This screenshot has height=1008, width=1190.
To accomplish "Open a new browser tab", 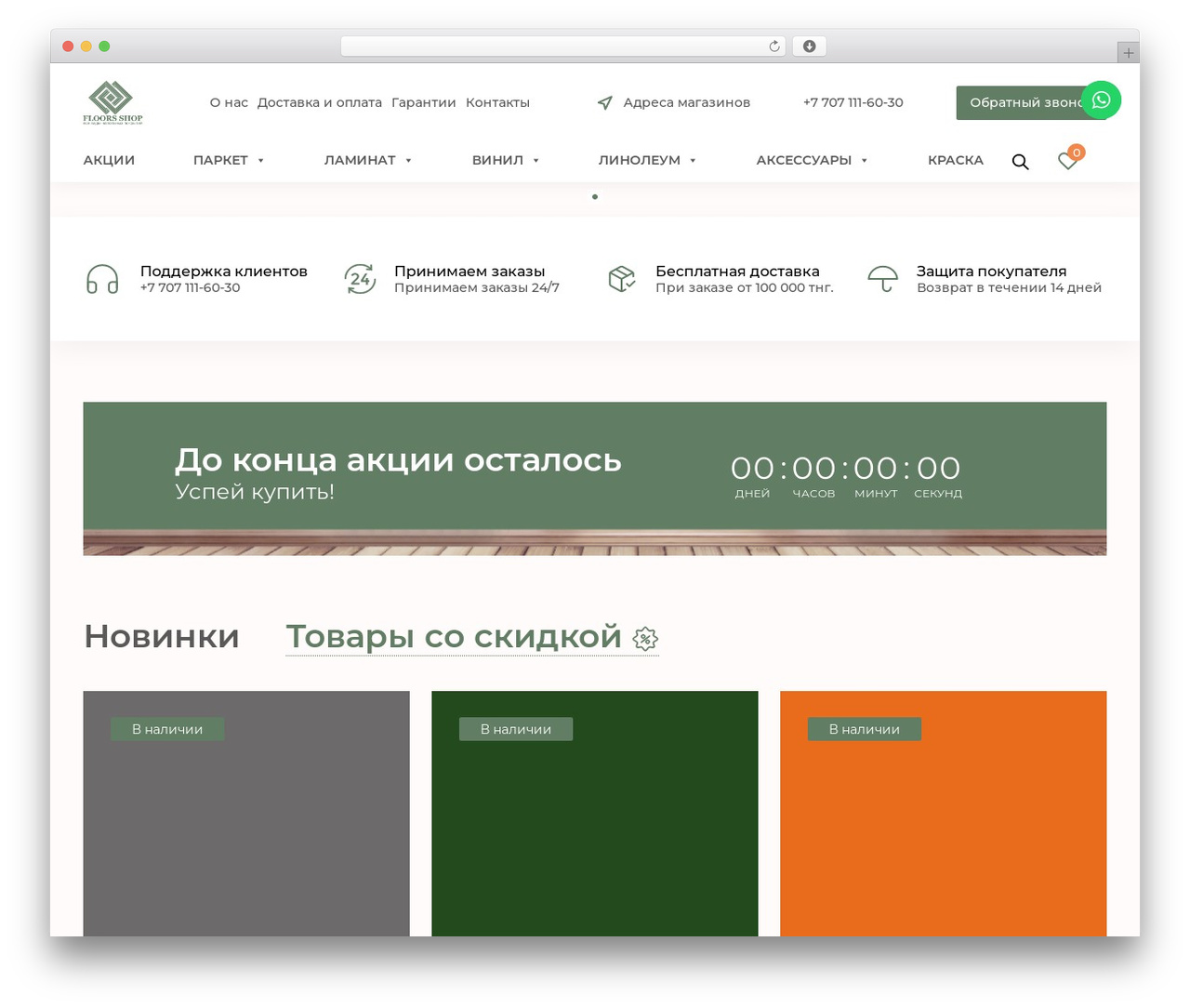I will point(1128,53).
